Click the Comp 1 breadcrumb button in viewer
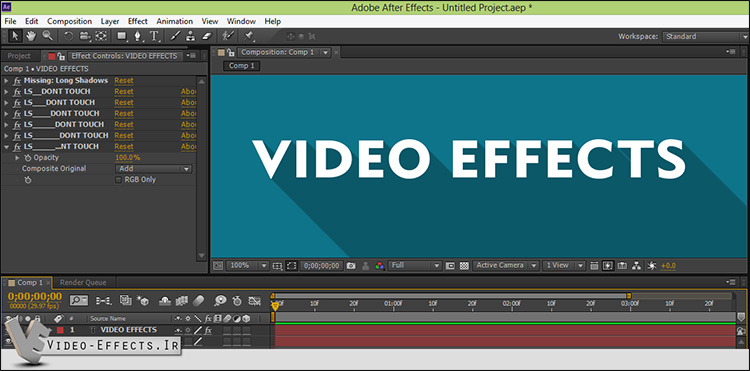Screen dimensions: 750x371 242,66
